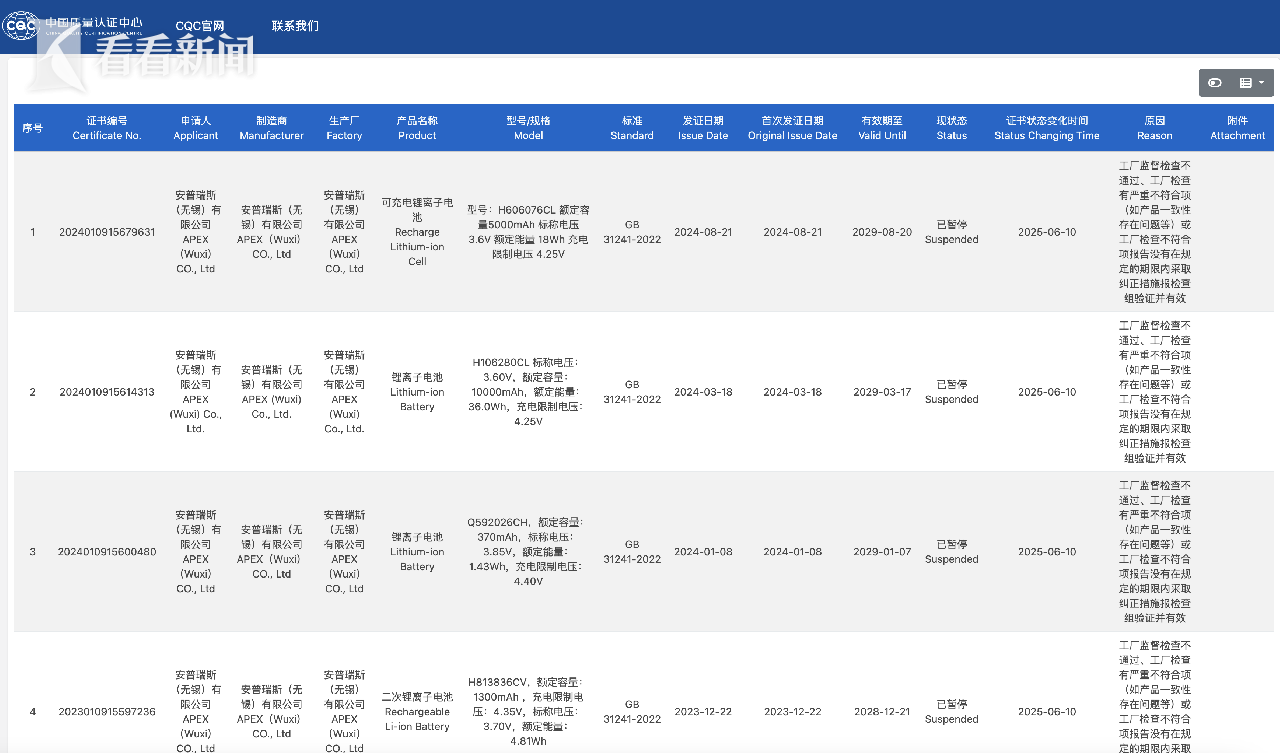This screenshot has height=753, width=1280.
Task: Click the Applicant cell of row 2
Action: (x=196, y=392)
